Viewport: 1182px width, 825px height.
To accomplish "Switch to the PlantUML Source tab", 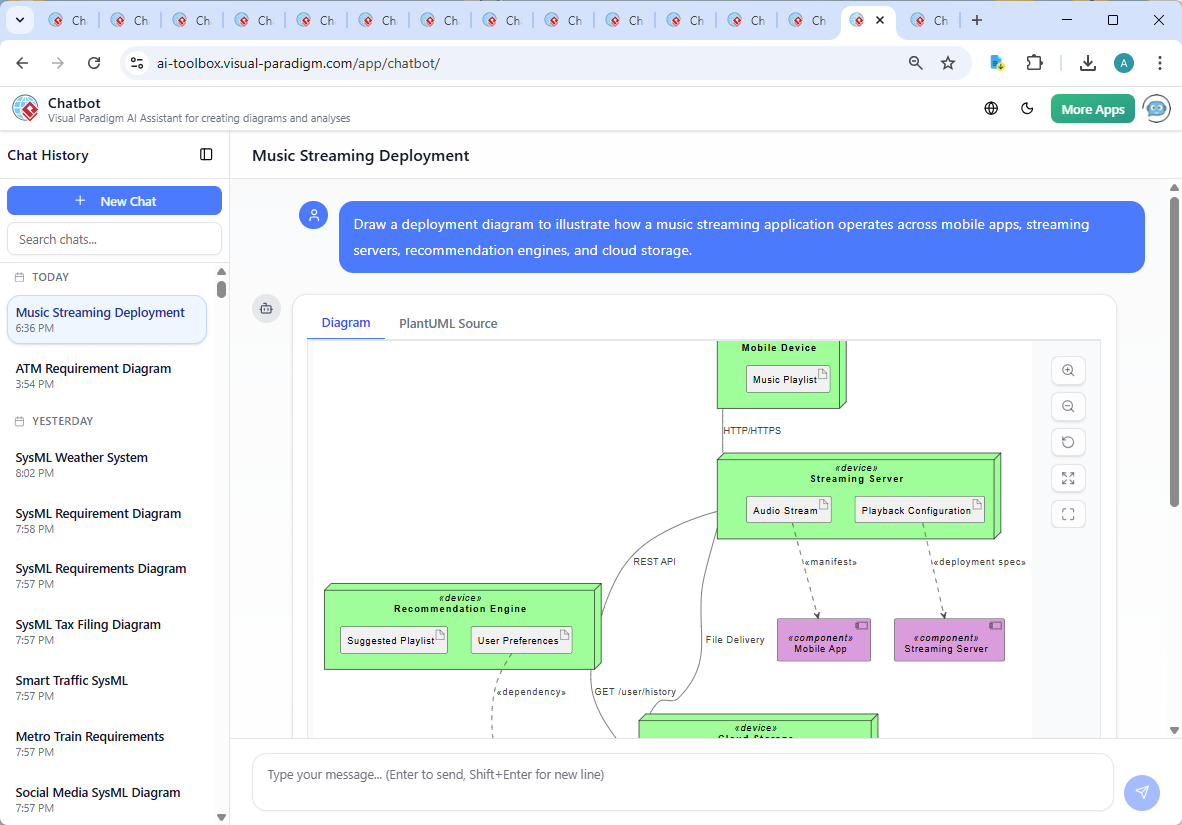I will [447, 323].
